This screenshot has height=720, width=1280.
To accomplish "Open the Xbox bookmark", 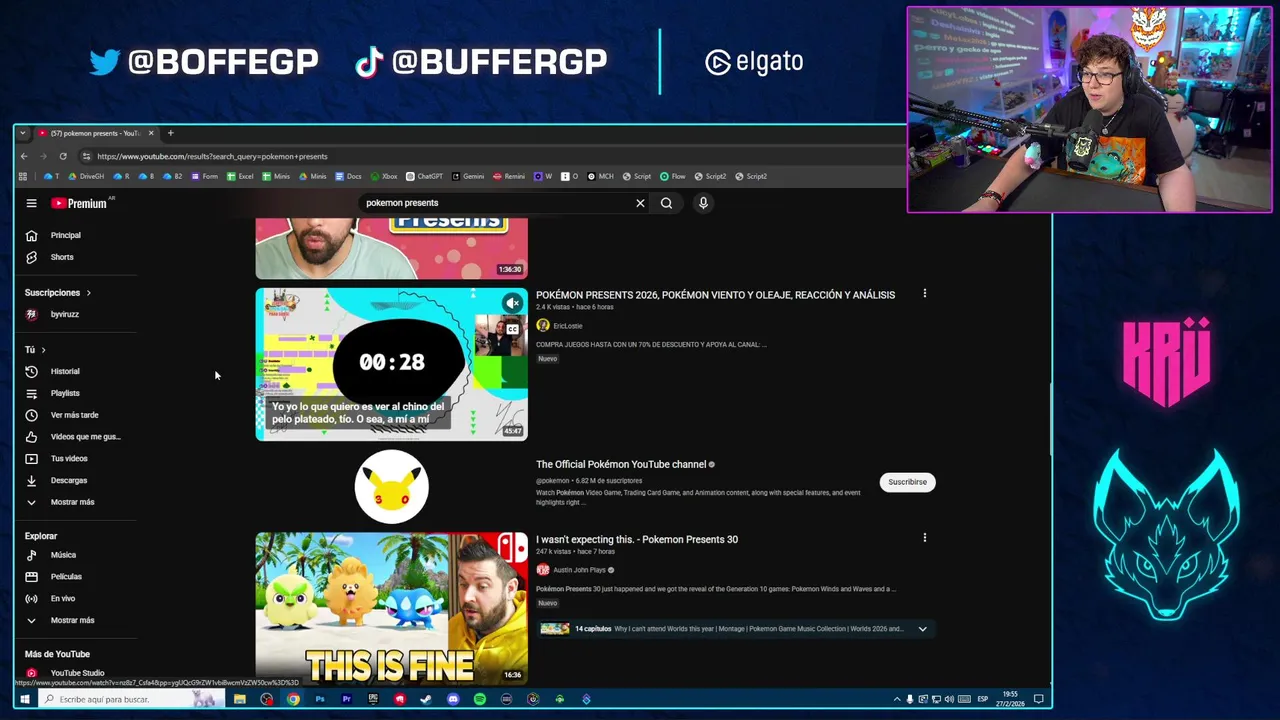I will (384, 176).
